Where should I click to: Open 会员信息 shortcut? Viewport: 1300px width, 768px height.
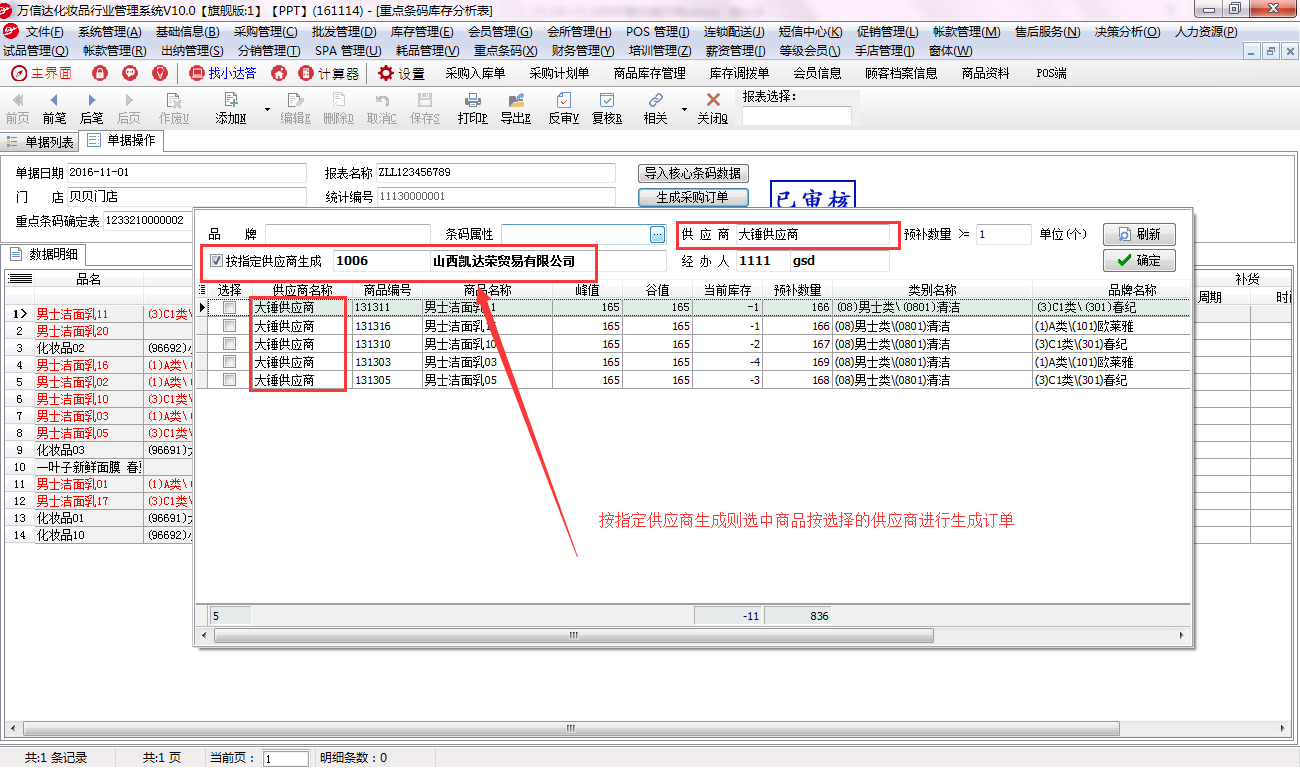point(817,73)
